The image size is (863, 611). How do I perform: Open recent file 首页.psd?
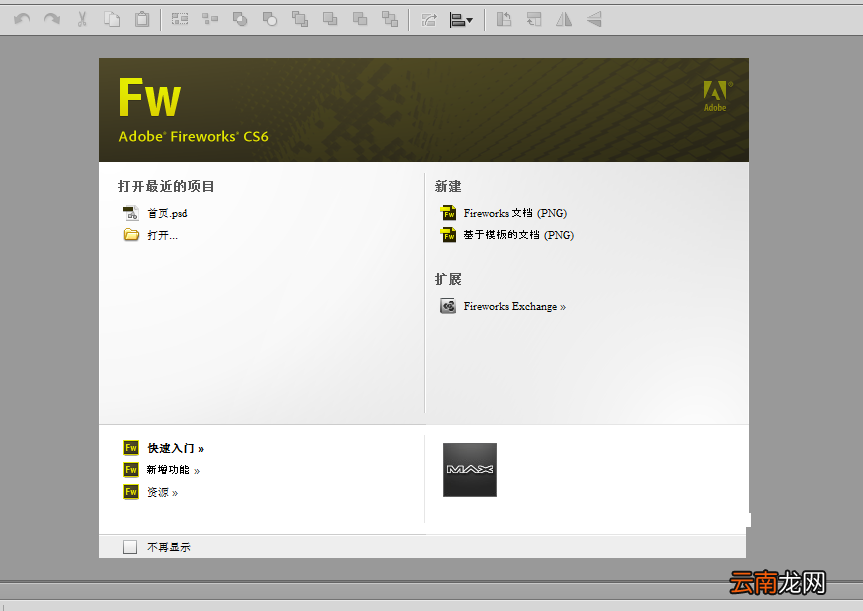tap(167, 214)
